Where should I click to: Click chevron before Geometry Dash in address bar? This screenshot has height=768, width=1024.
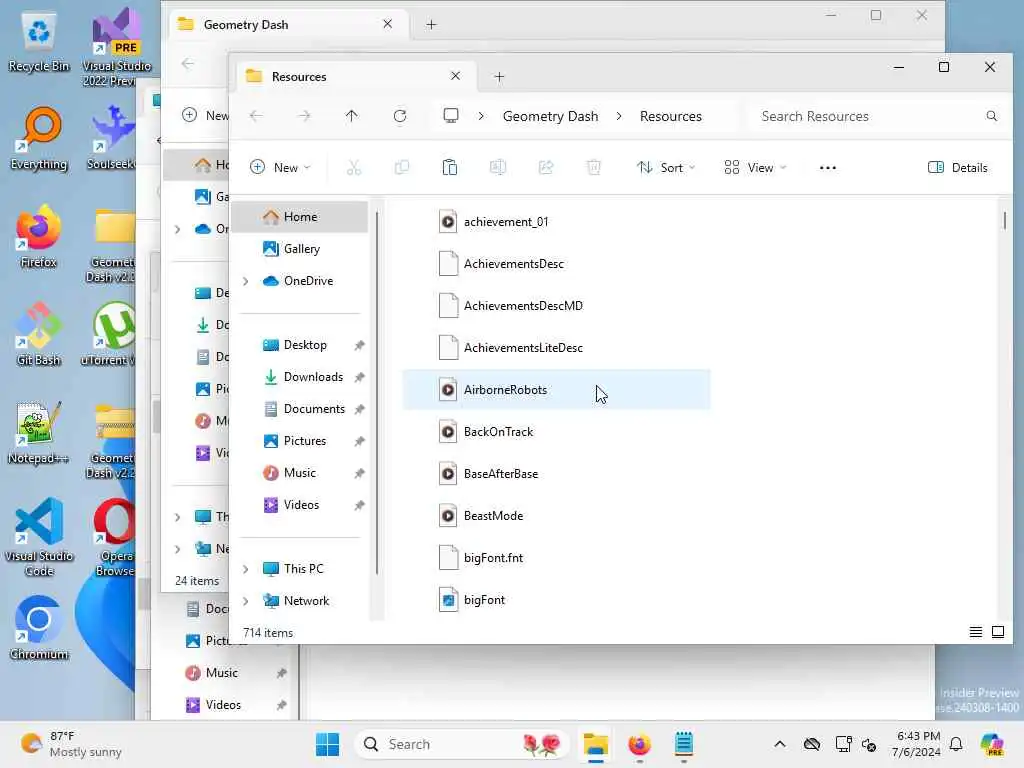coord(481,116)
